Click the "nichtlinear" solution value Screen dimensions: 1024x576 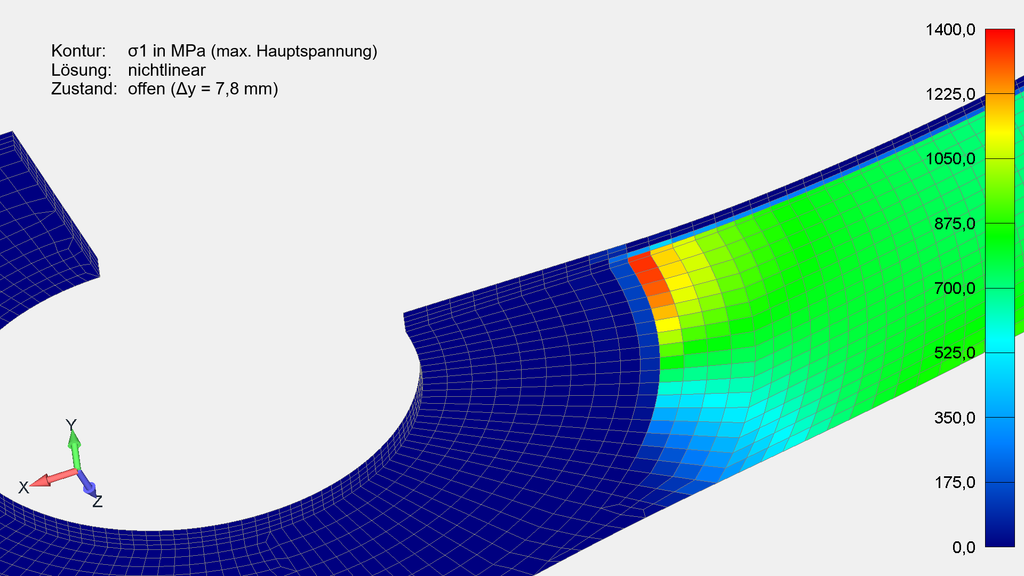(167, 70)
